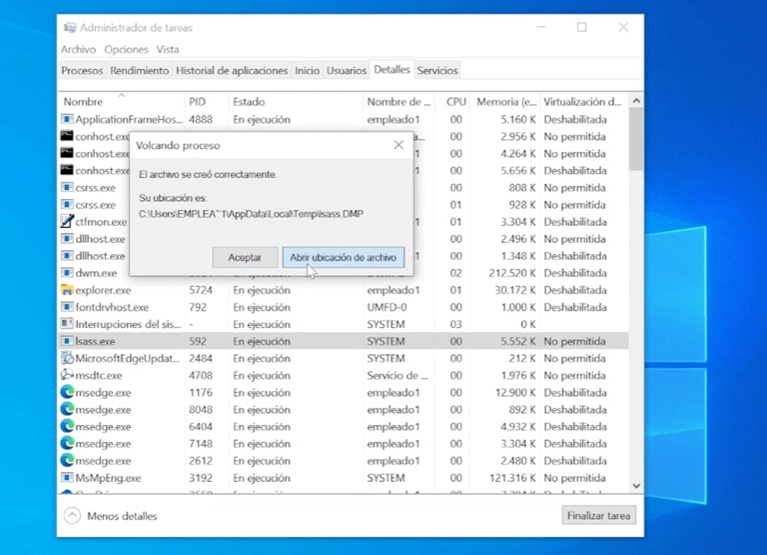This screenshot has width=767, height=555.
Task: Click Edge icon of msedge.exe PID 1176
Action: (67, 393)
